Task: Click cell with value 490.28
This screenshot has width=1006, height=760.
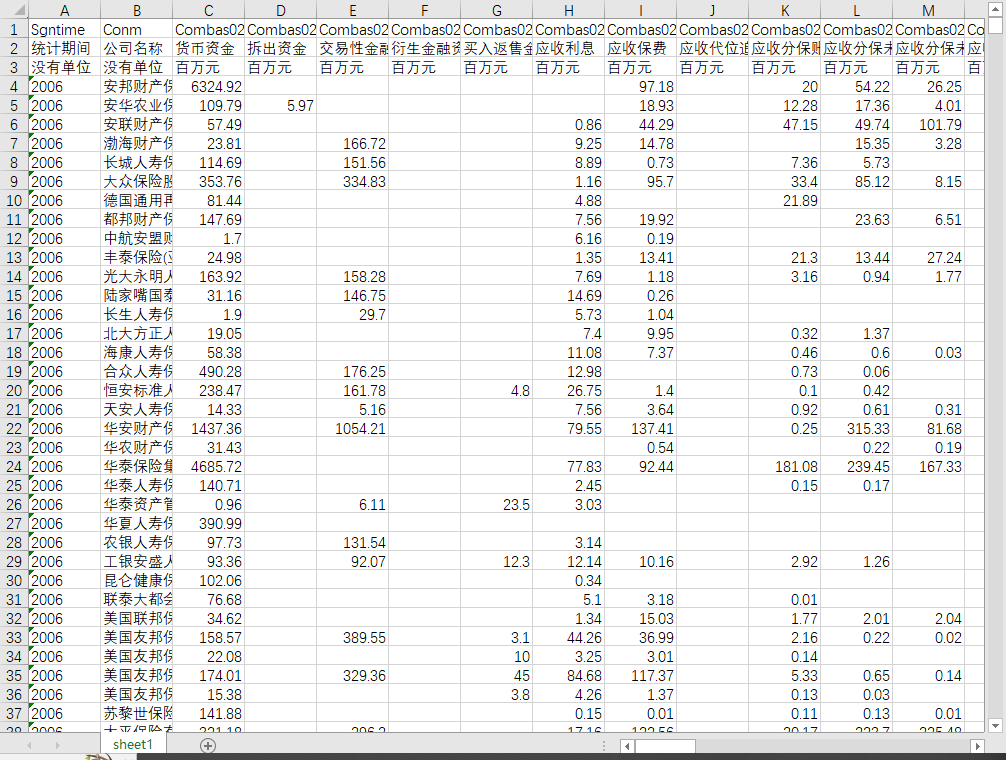Action: (209, 371)
